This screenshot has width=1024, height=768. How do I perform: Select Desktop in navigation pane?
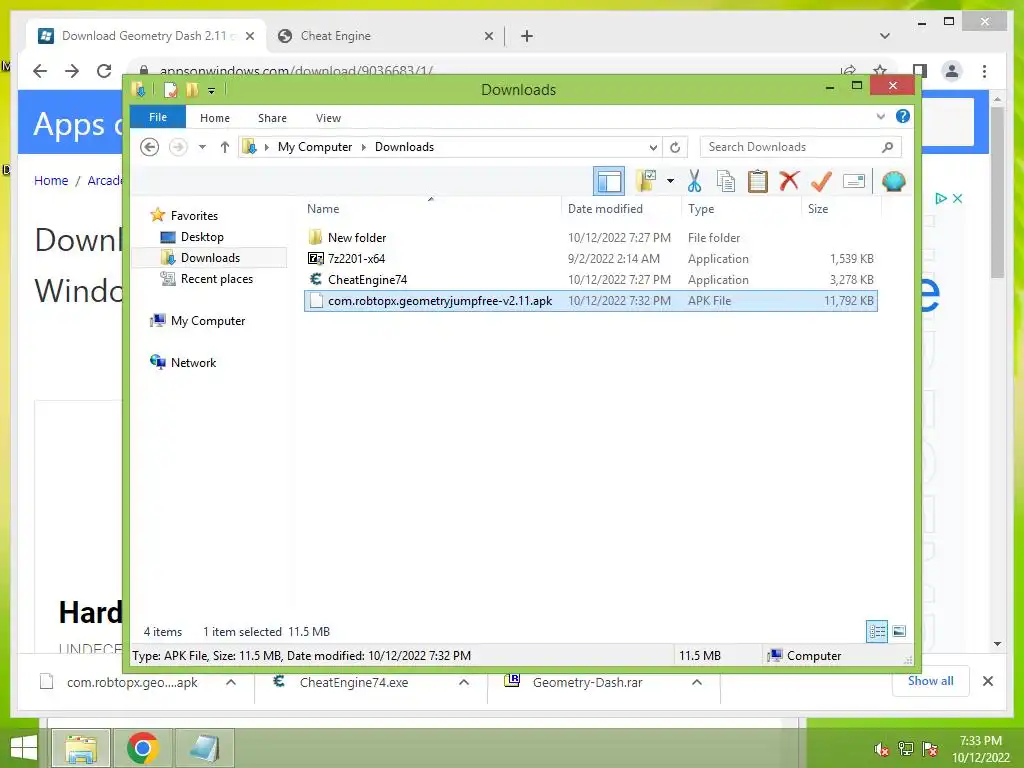point(202,236)
